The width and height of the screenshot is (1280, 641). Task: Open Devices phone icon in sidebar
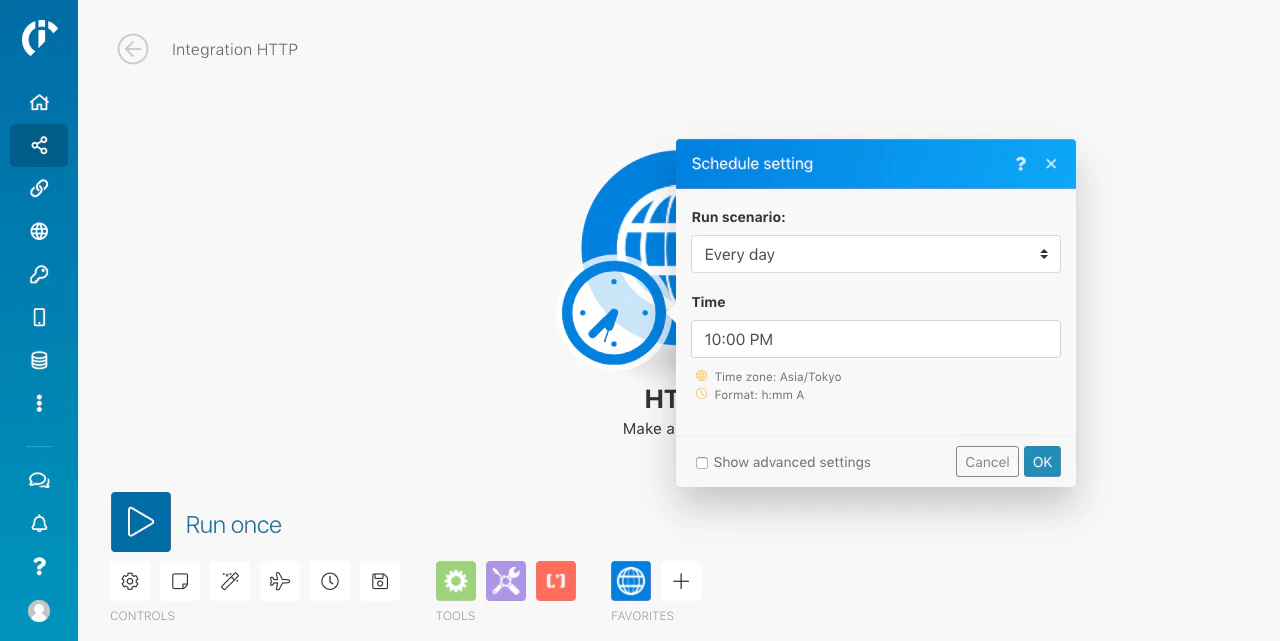coord(39,317)
